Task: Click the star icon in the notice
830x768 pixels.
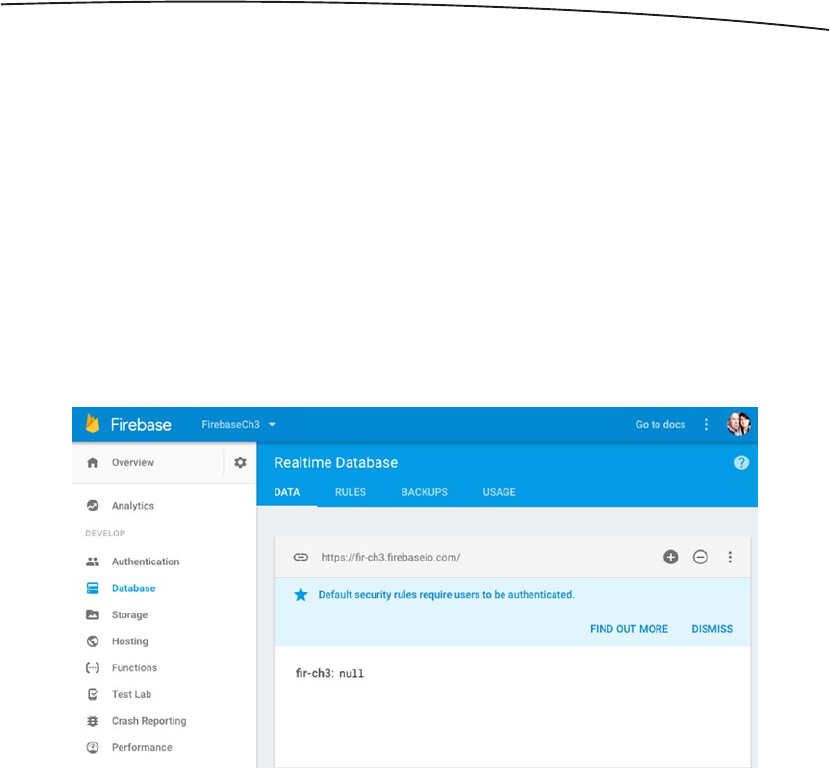Action: coord(301,595)
